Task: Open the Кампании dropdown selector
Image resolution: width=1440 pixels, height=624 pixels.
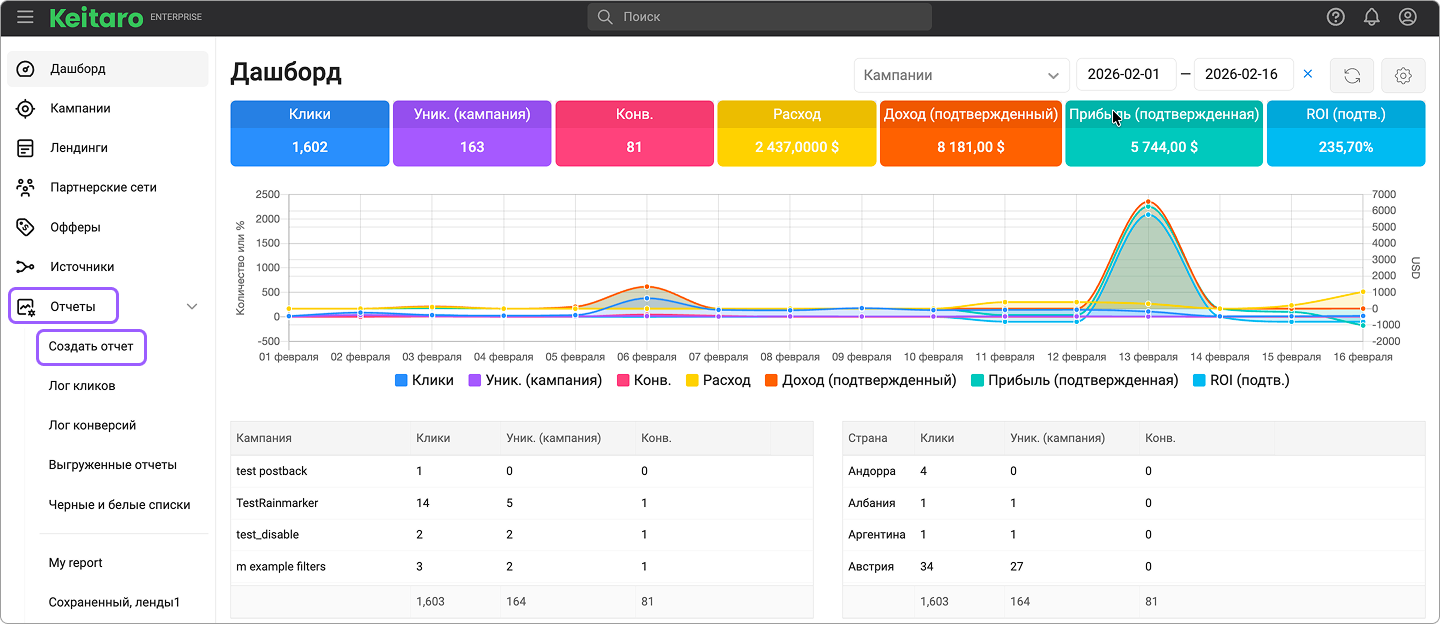Action: [960, 75]
